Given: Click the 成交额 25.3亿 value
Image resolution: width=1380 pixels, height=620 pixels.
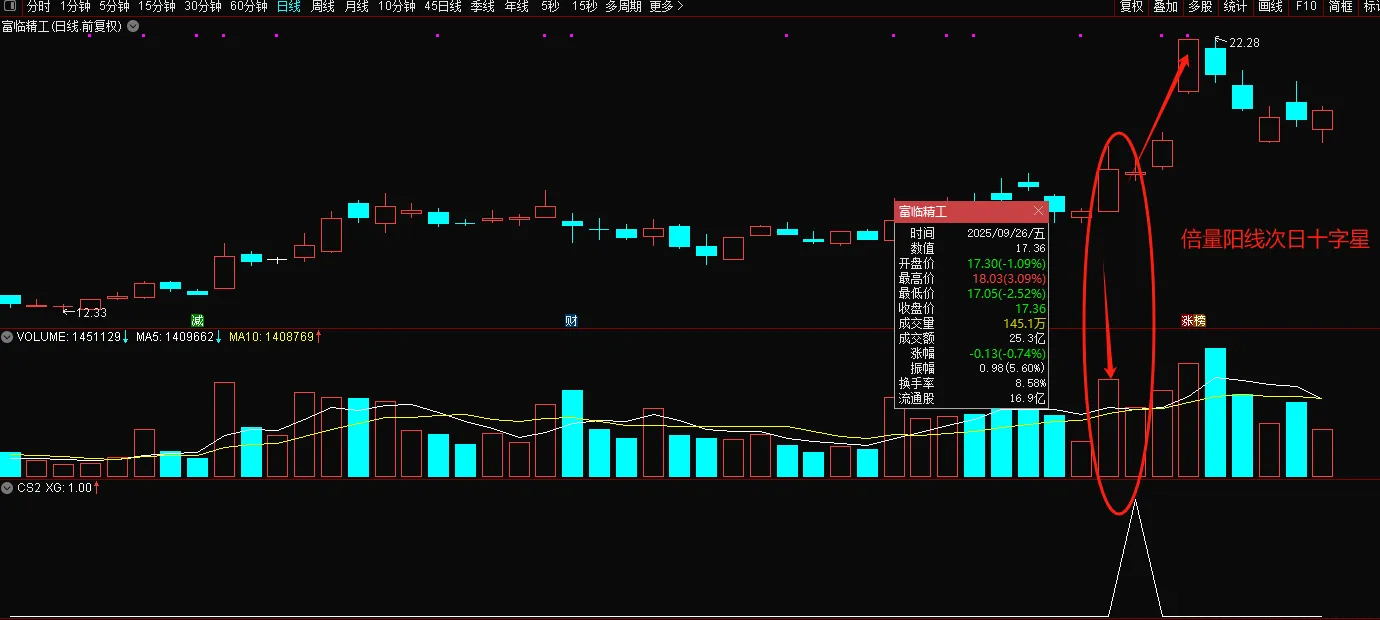Looking at the screenshot, I should pos(1025,338).
